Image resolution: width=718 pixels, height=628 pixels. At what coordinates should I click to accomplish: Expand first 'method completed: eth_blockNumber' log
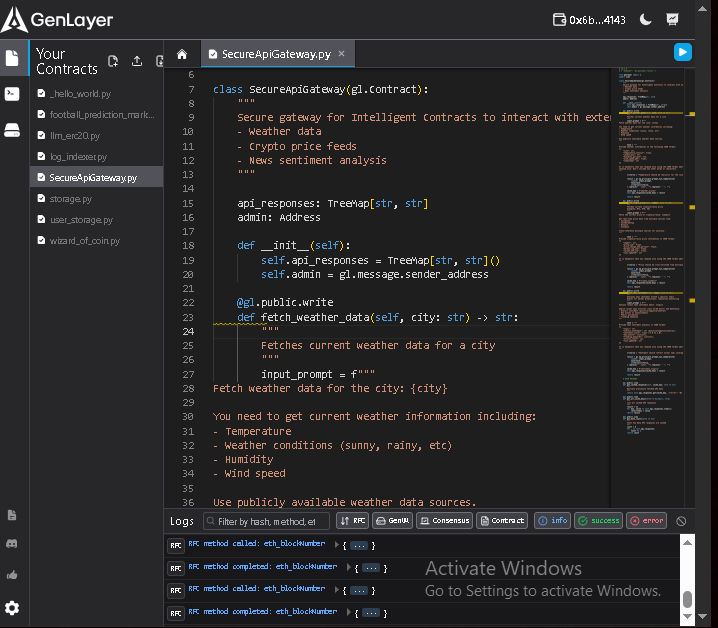348,568
